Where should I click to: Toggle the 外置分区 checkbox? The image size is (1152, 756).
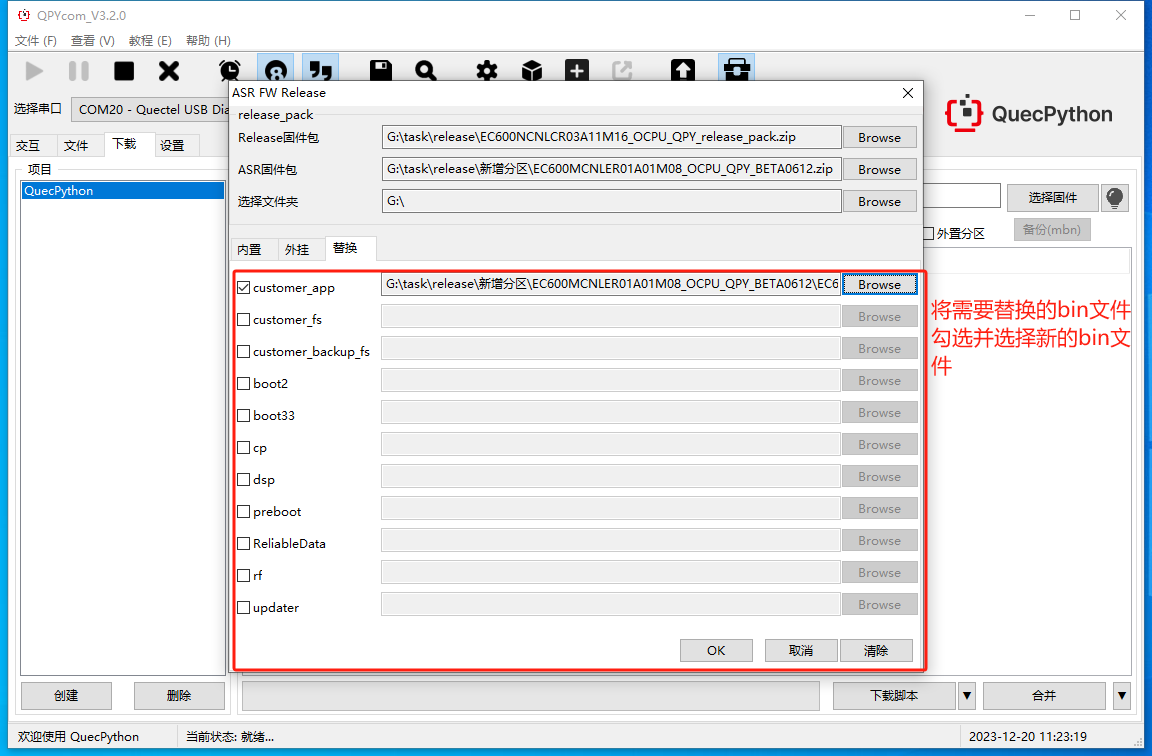coord(929,234)
